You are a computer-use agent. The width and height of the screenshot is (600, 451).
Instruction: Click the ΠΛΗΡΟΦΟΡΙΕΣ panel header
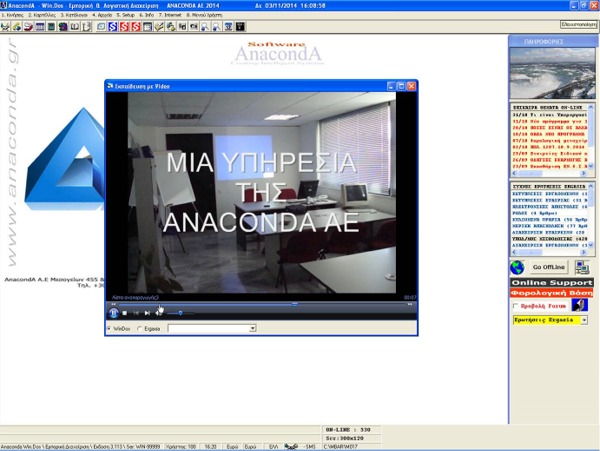[x=553, y=41]
